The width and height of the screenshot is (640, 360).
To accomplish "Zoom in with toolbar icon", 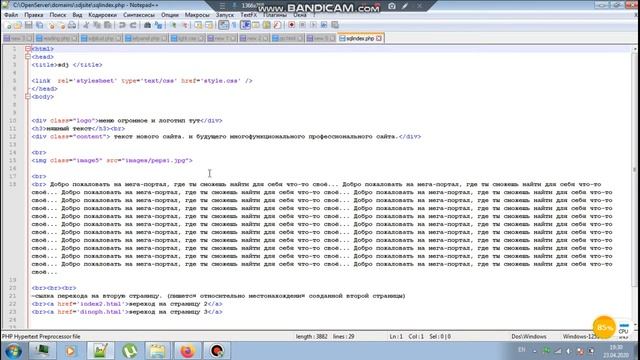I will pos(173,25).
